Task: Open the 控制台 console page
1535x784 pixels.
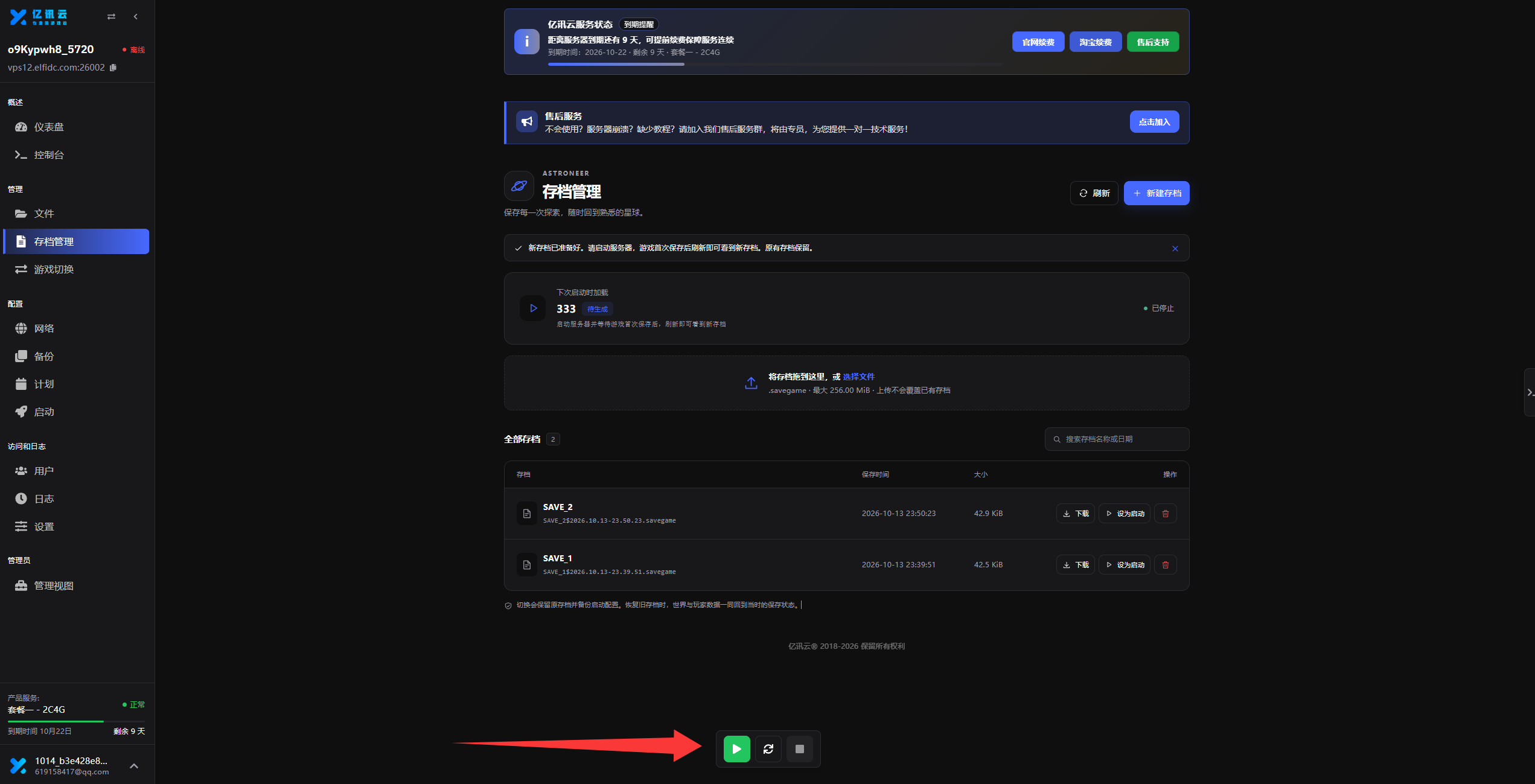Action: pyautogui.click(x=76, y=155)
